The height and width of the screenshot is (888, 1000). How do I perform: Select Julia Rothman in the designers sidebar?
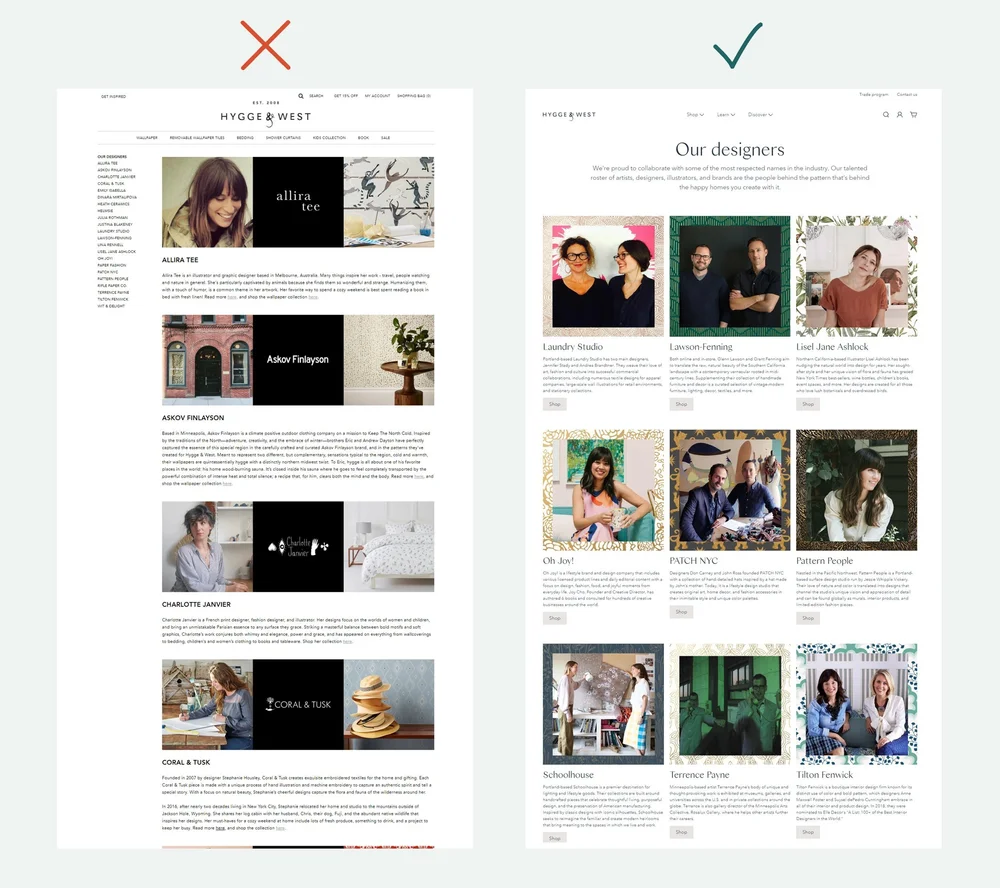113,218
